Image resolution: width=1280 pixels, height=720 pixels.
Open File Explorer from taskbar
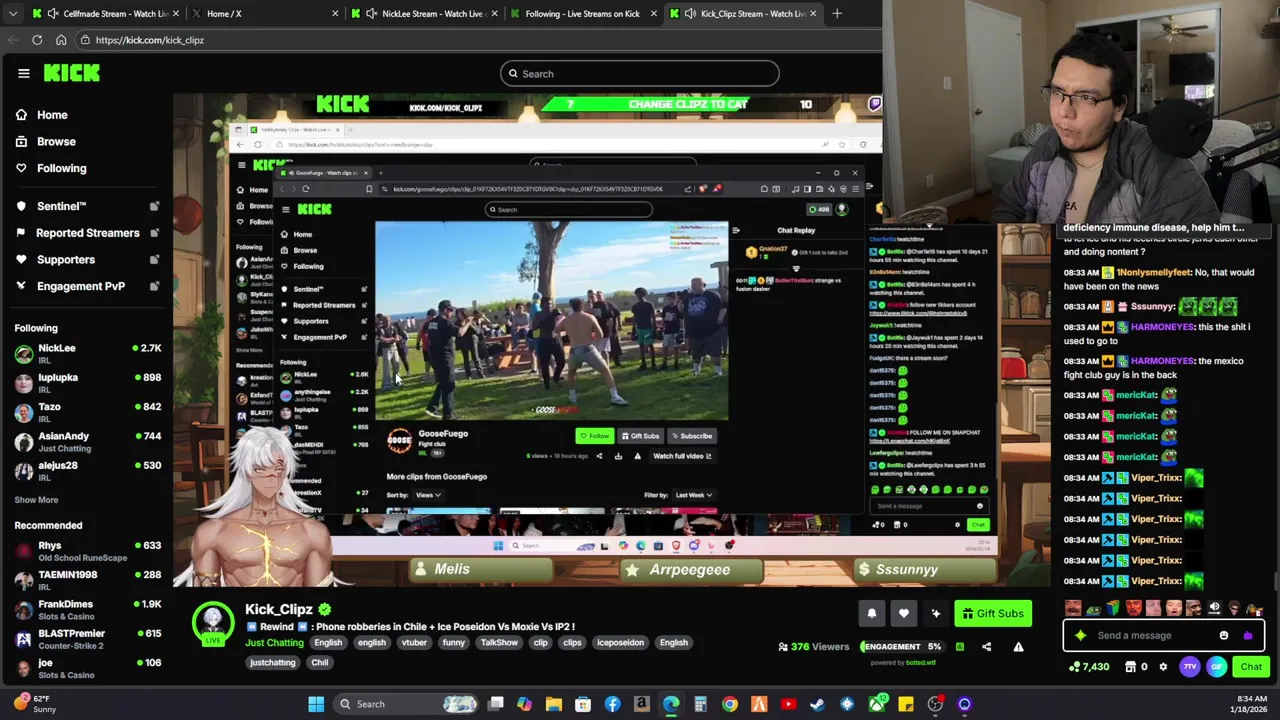pyautogui.click(x=553, y=704)
